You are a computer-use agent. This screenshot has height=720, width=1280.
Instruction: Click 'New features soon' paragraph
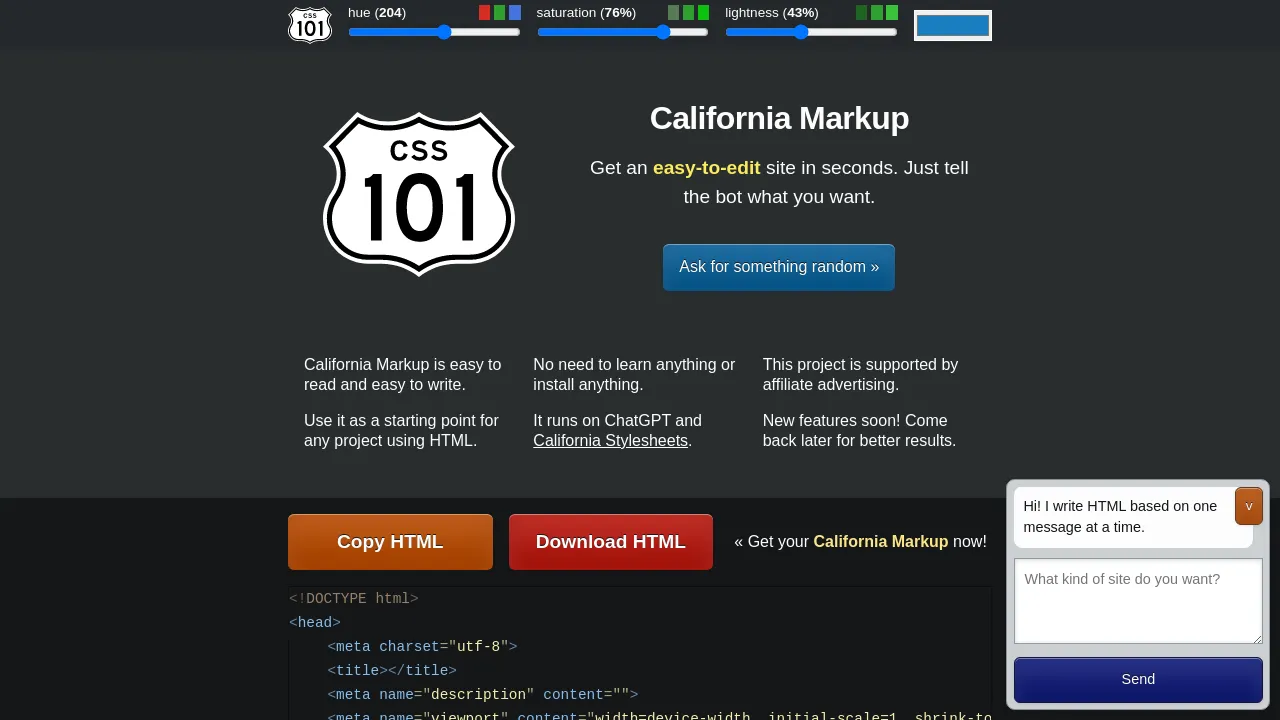point(859,431)
